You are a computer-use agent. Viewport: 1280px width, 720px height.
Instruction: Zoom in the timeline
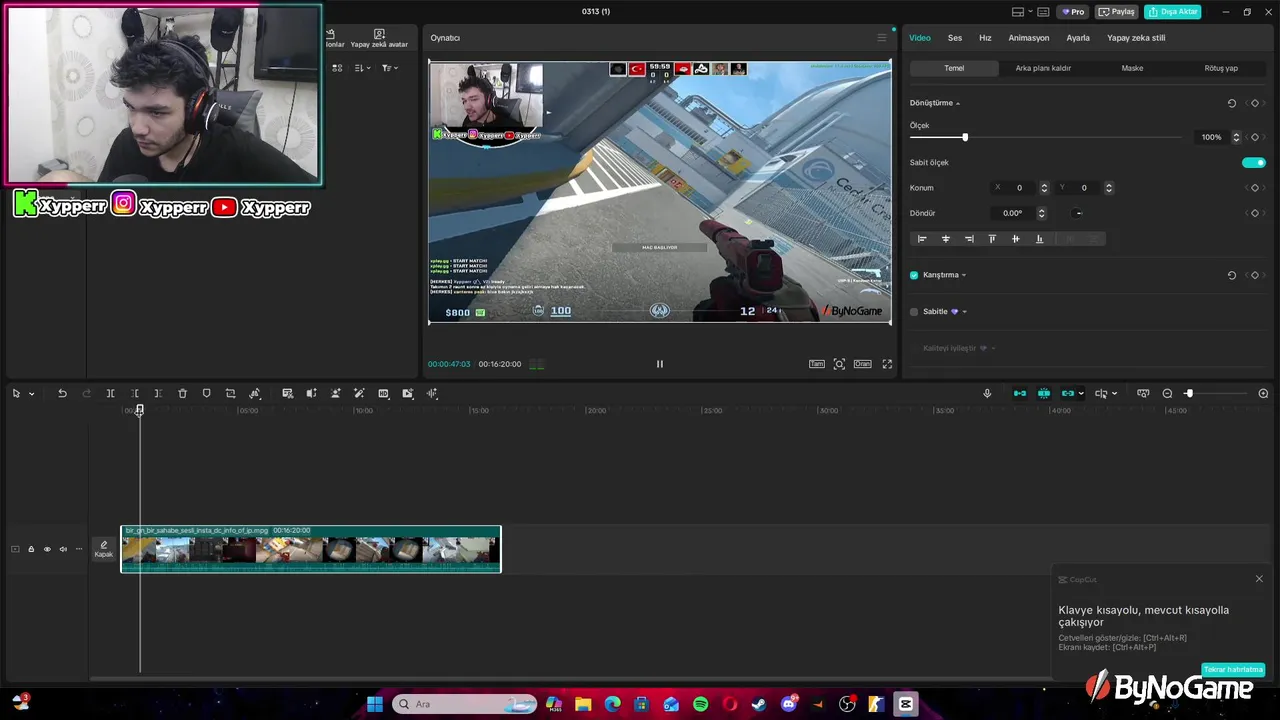click(1263, 393)
